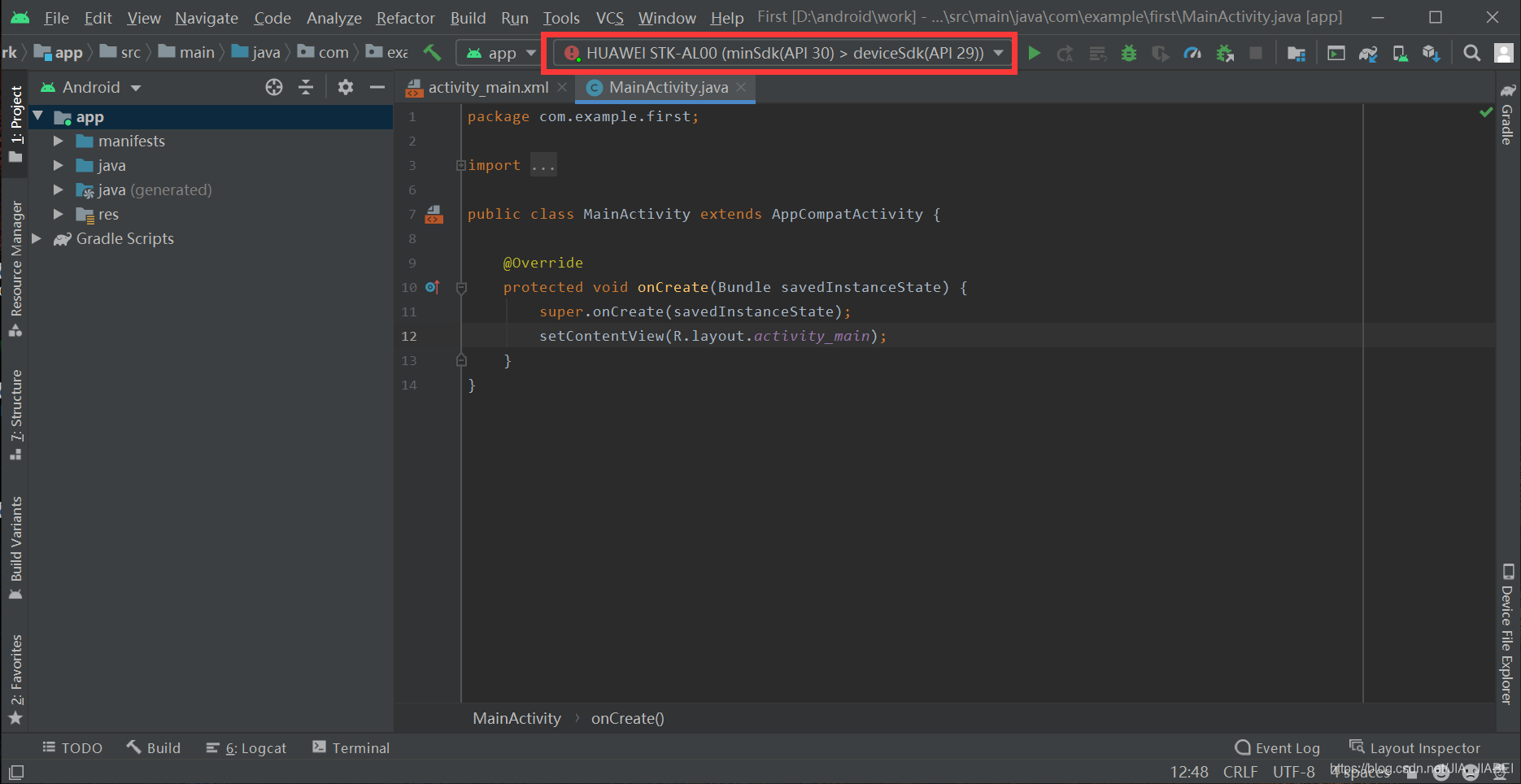Open the user account avatar icon
Image resolution: width=1521 pixels, height=784 pixels.
[x=1504, y=54]
